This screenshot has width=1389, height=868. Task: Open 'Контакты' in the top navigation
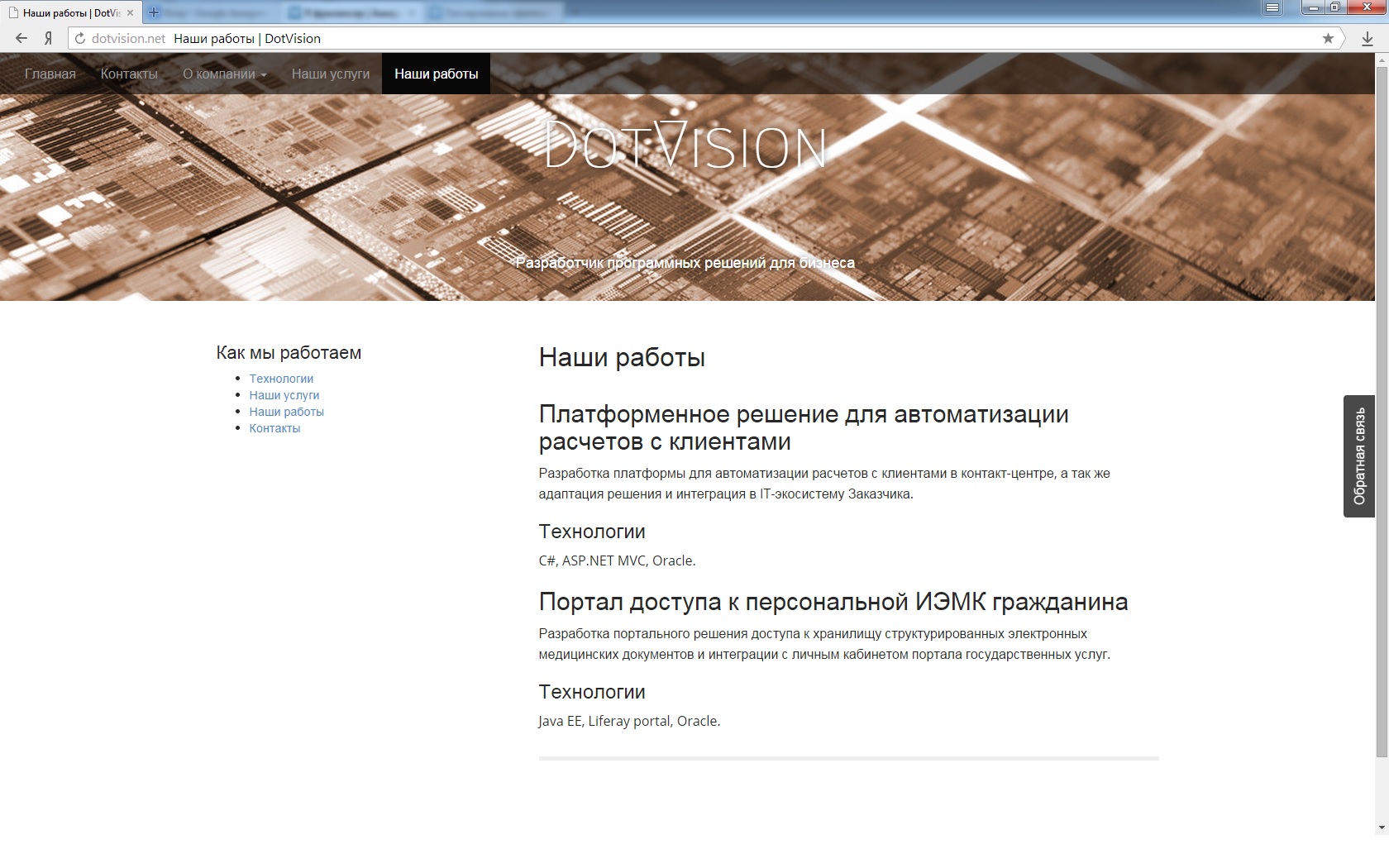click(129, 74)
